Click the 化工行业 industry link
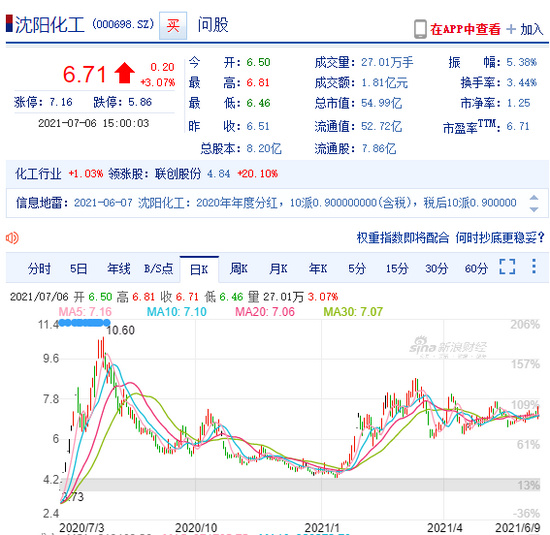 pos(38,174)
